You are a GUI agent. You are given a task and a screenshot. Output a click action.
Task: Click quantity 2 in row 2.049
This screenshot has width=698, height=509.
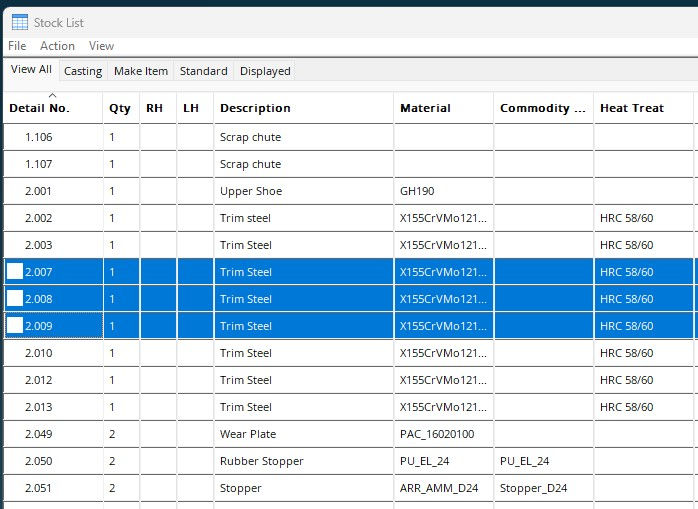pyautogui.click(x=112, y=434)
